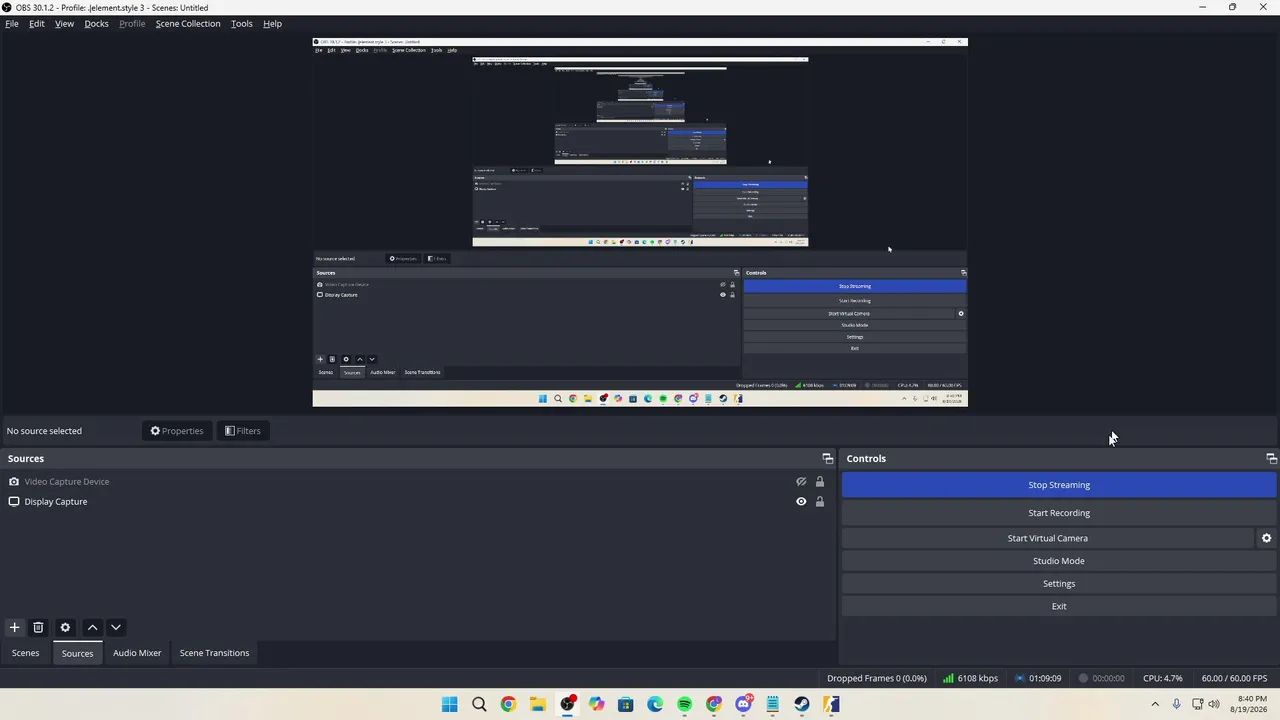Click the microphone icon in the system tray
Image resolution: width=1280 pixels, height=720 pixels.
coord(1176,704)
